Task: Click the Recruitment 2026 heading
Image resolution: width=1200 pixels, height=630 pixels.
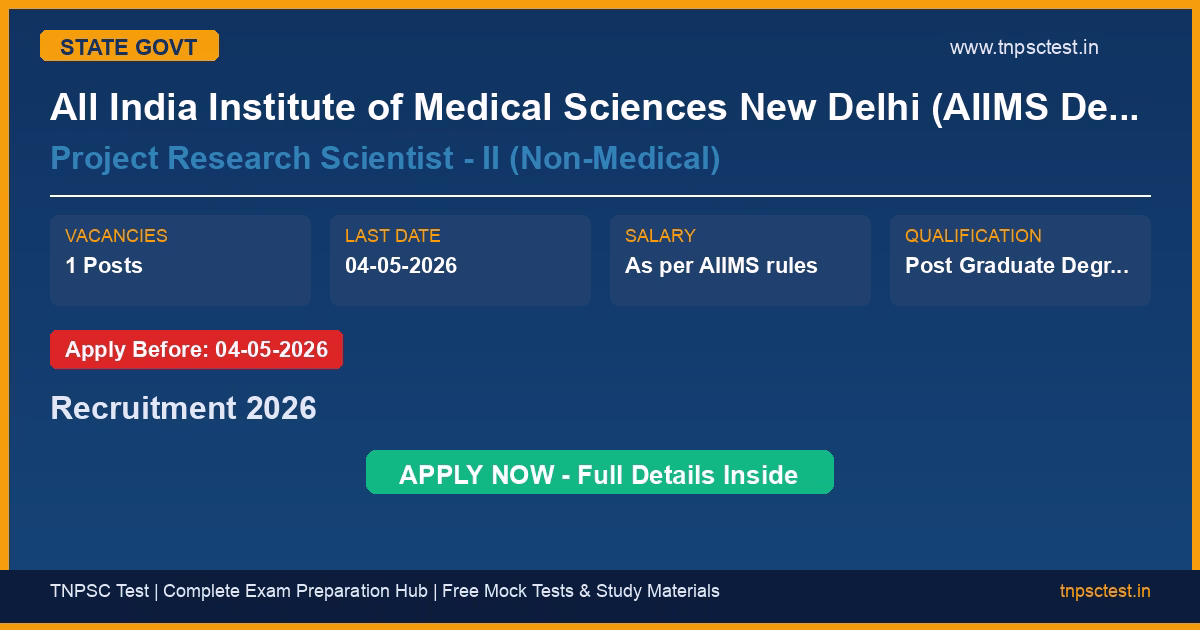Action: (x=183, y=408)
